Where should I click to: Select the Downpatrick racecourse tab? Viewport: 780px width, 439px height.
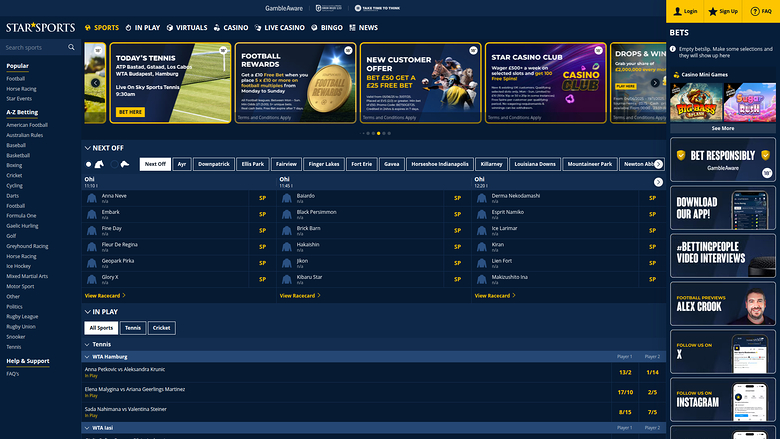point(214,164)
